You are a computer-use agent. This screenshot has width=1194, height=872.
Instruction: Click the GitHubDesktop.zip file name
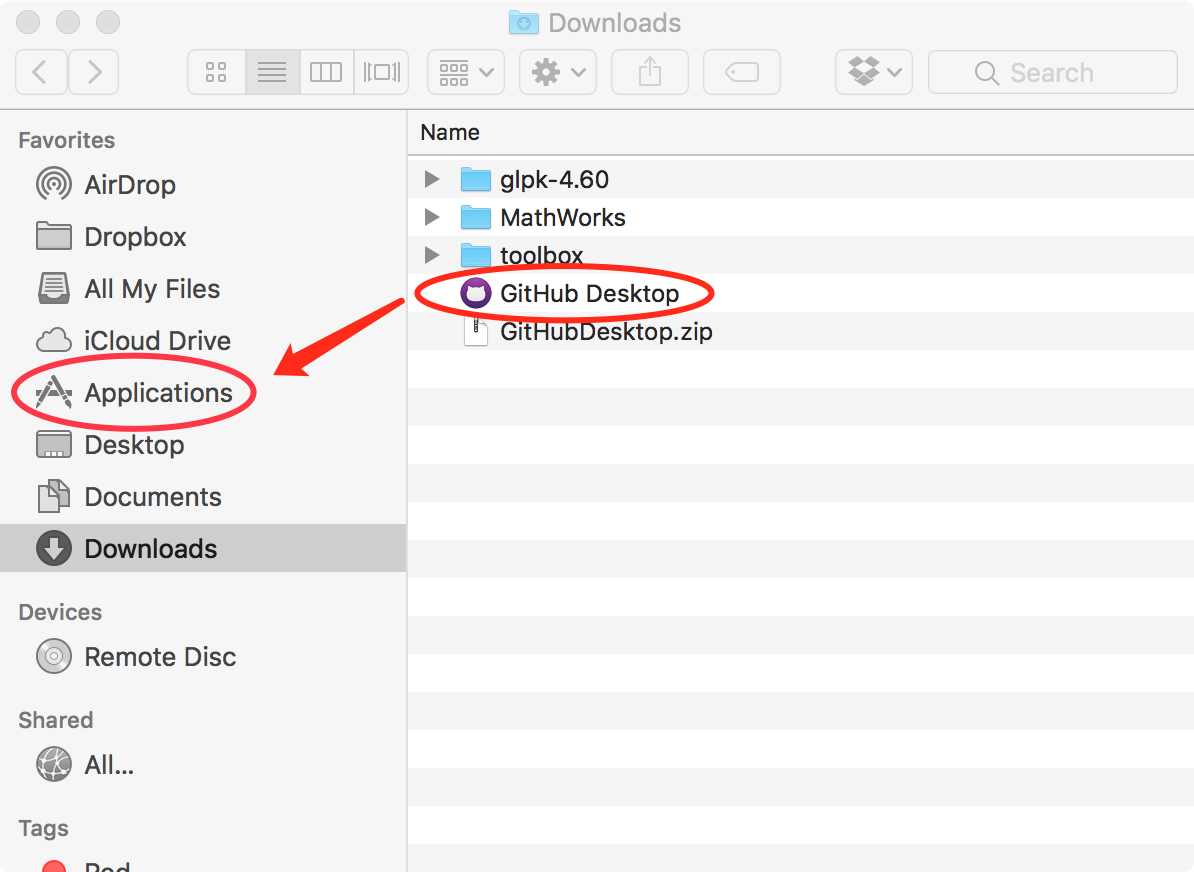click(606, 332)
